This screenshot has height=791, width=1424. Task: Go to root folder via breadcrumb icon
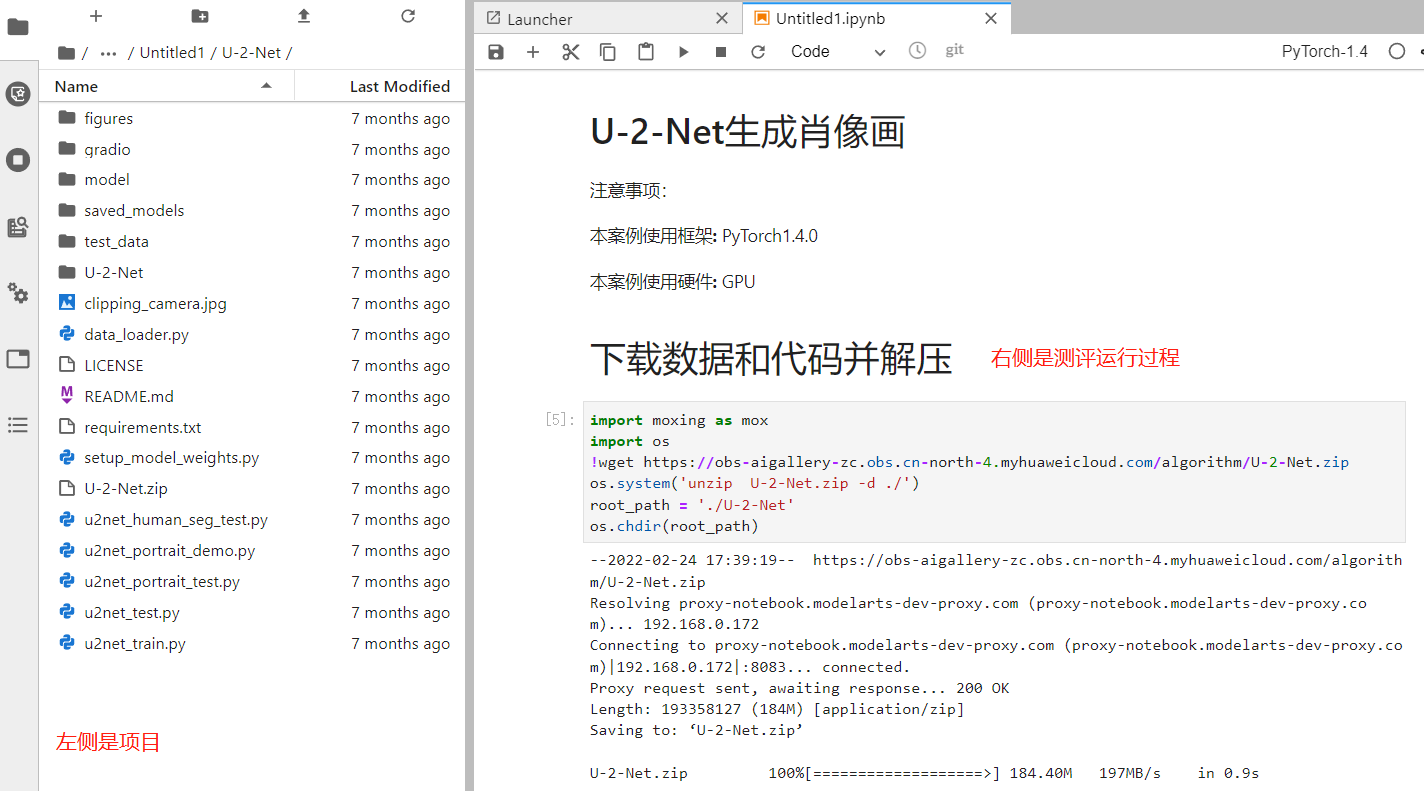coord(66,53)
